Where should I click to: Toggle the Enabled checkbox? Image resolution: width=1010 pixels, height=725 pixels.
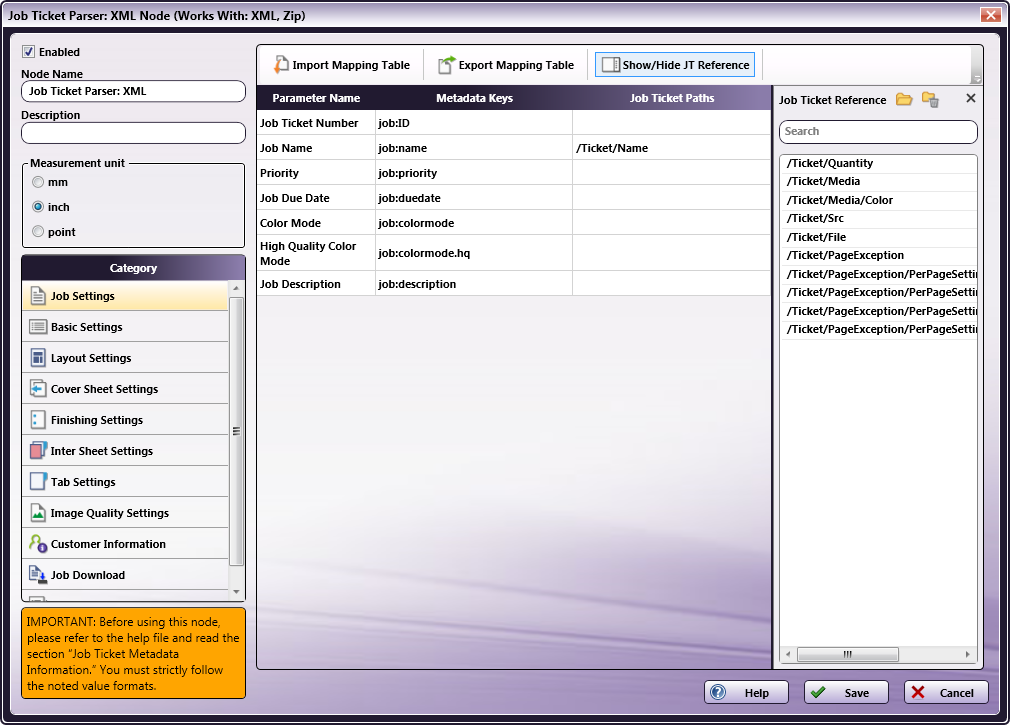[28, 52]
